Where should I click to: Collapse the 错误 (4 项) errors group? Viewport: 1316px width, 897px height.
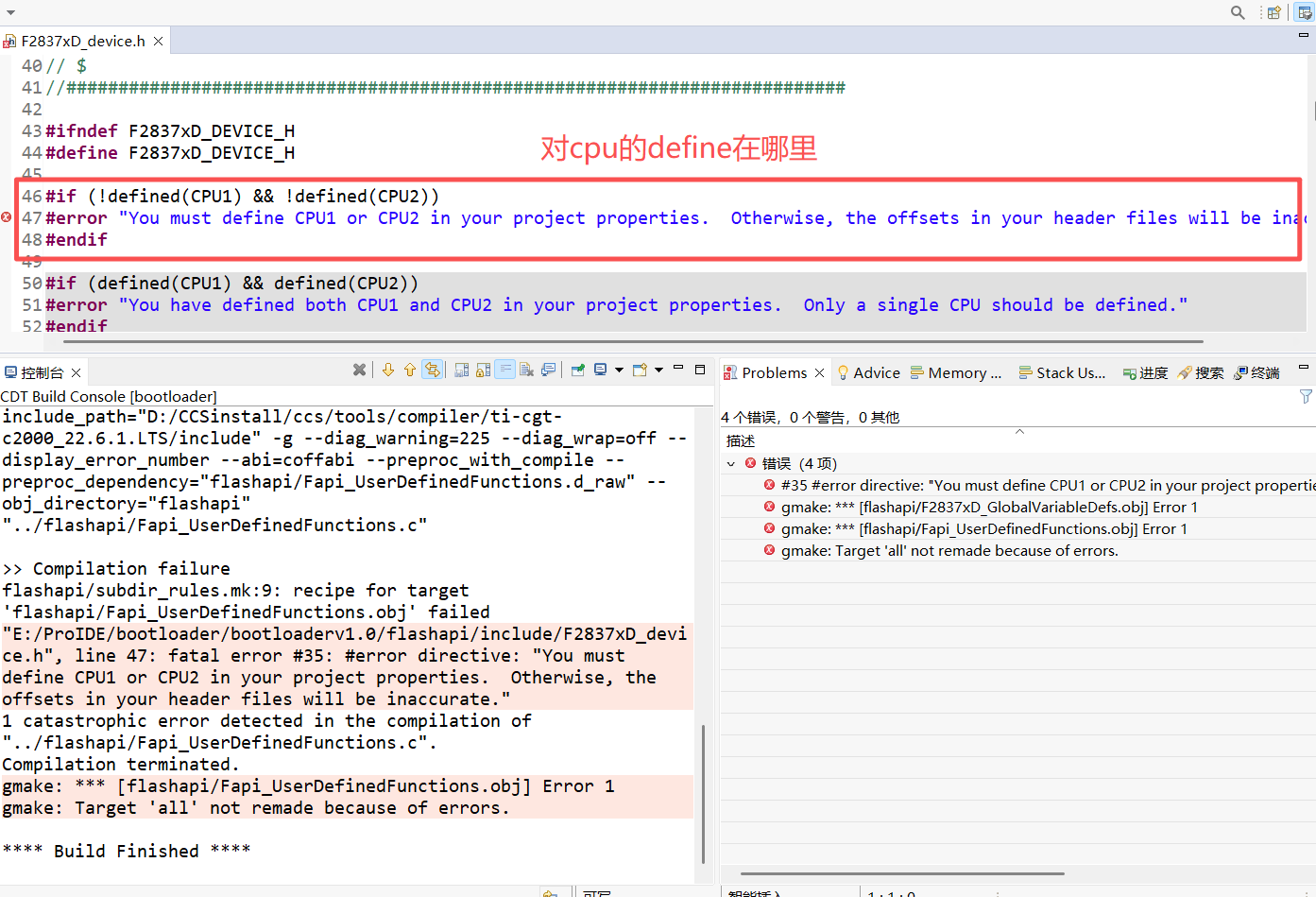click(731, 464)
